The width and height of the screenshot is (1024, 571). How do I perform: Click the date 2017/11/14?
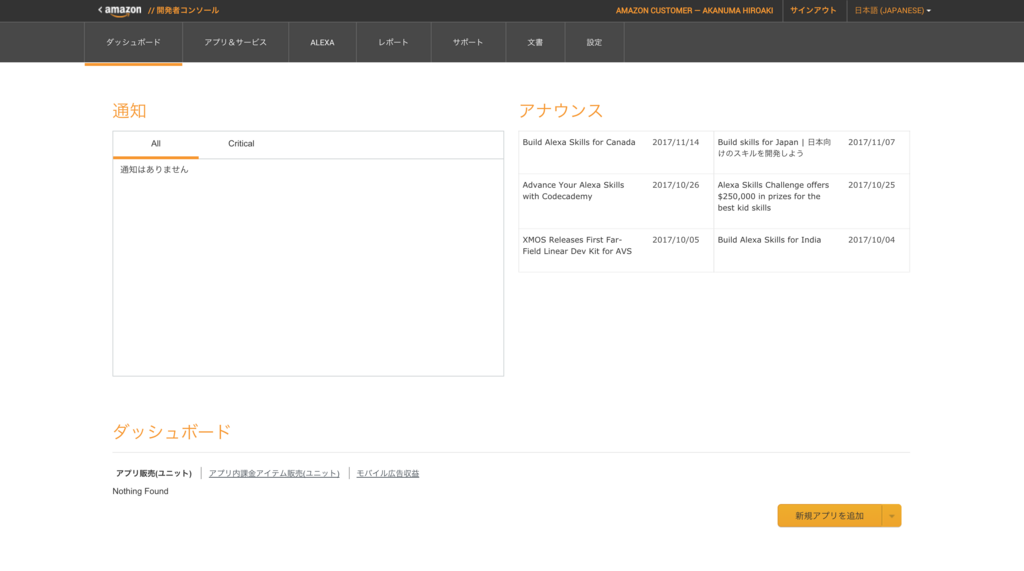675,142
